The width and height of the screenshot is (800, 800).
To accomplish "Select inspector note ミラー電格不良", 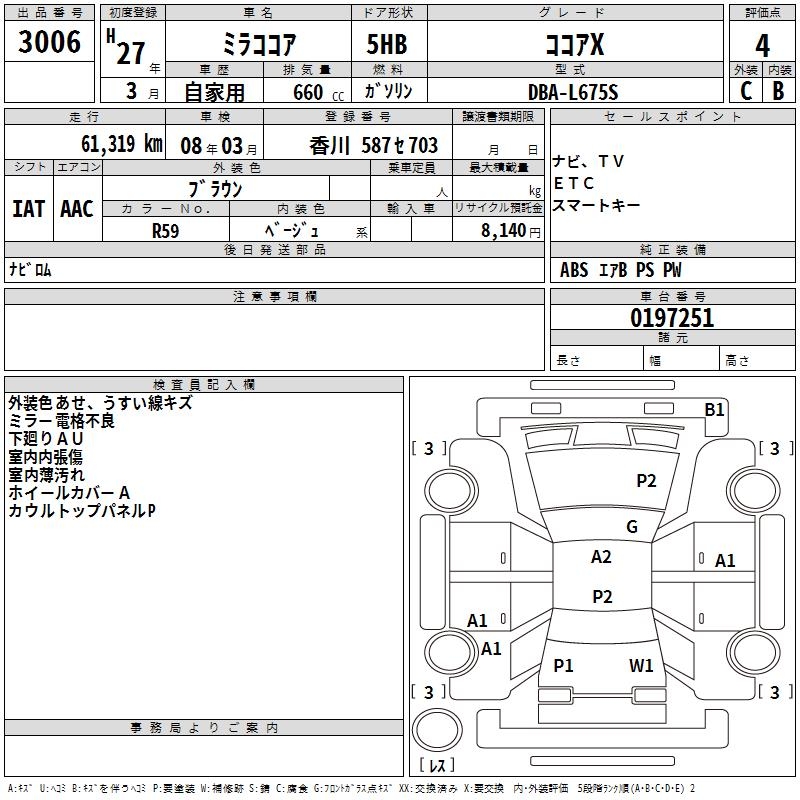I will [x=62, y=421].
